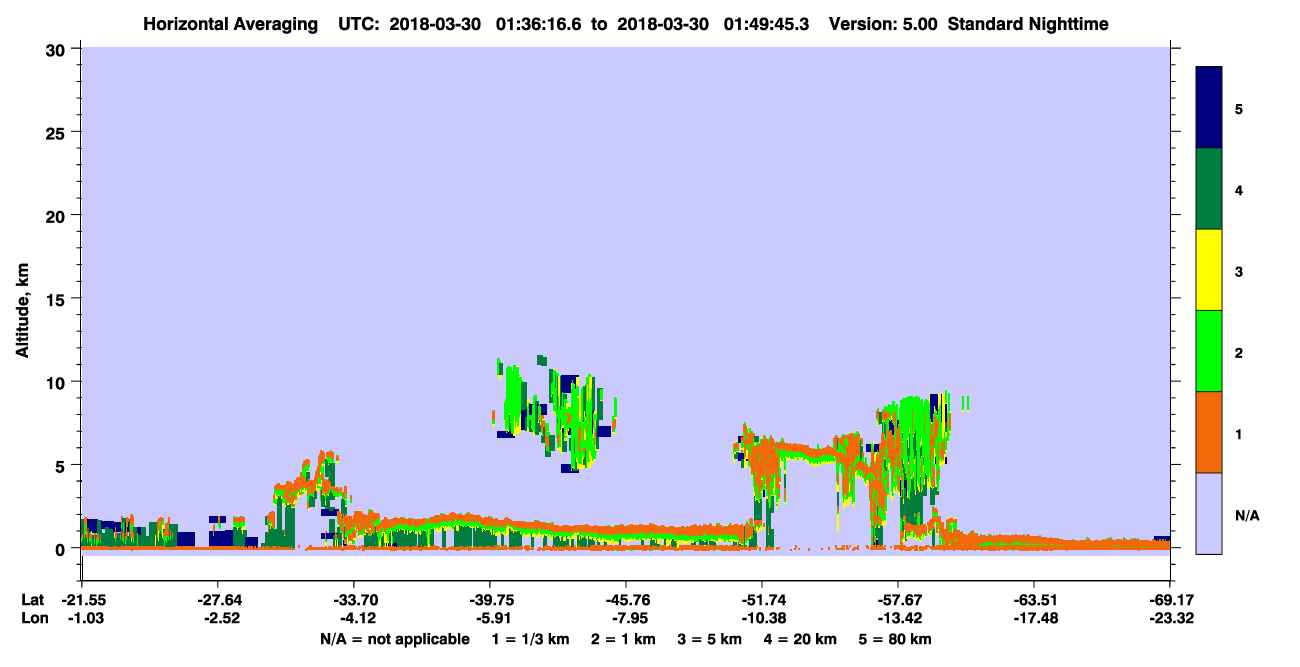The width and height of the screenshot is (1300, 667).
Task: Click the dark green color bar segment labeled 4
Action: click(1209, 189)
